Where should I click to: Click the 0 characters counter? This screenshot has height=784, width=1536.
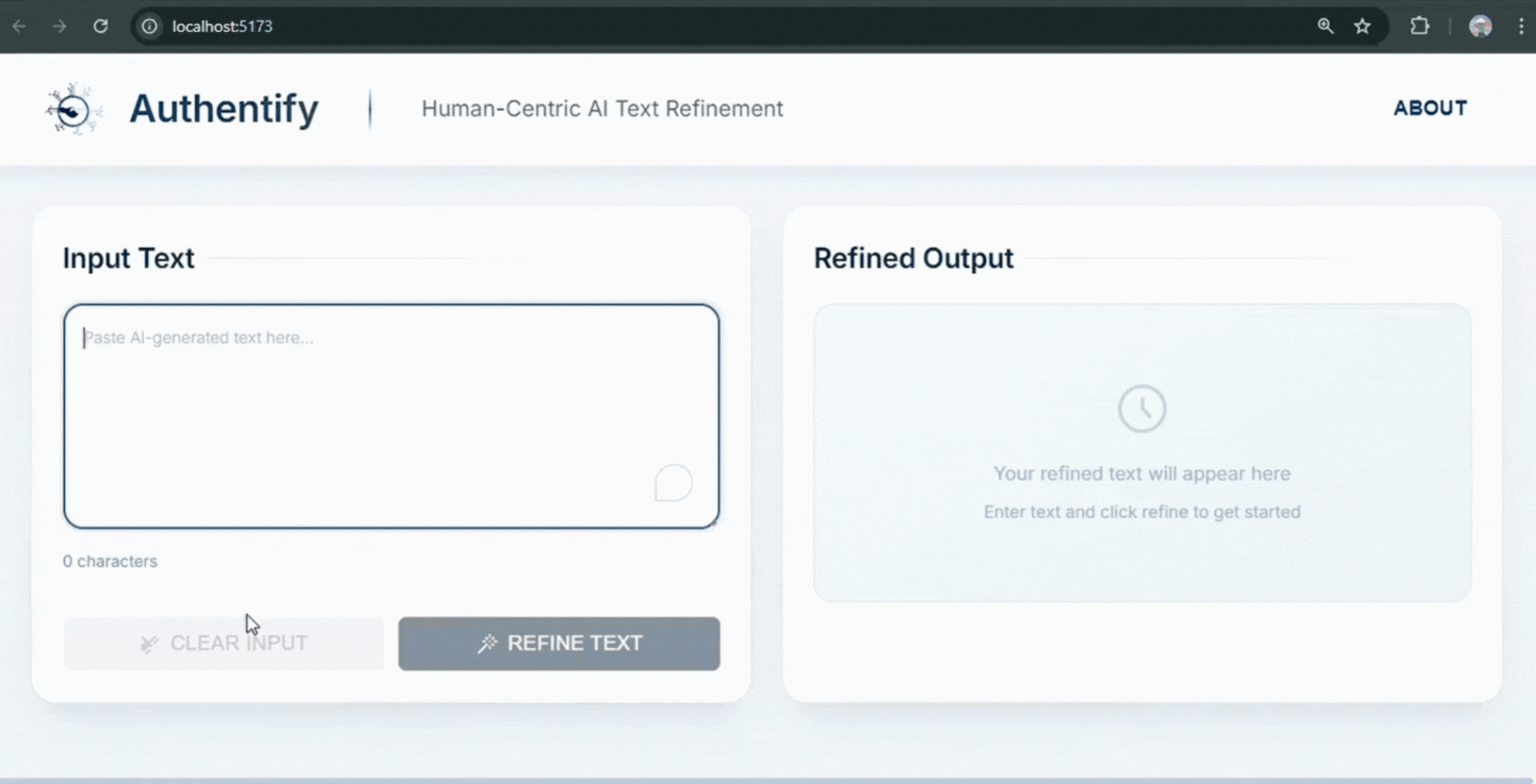(110, 562)
